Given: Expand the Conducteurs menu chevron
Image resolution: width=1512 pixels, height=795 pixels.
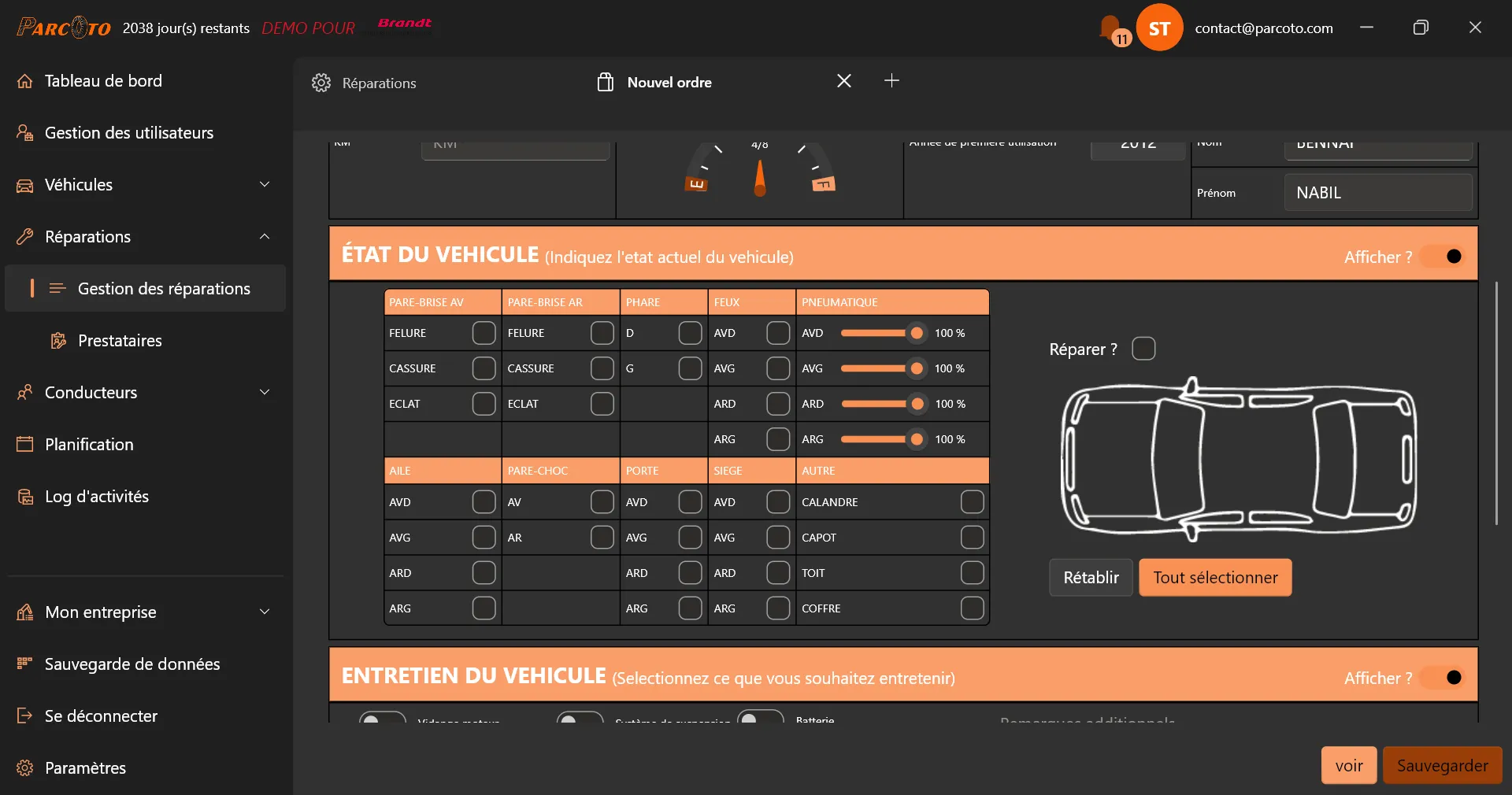Looking at the screenshot, I should point(265,392).
